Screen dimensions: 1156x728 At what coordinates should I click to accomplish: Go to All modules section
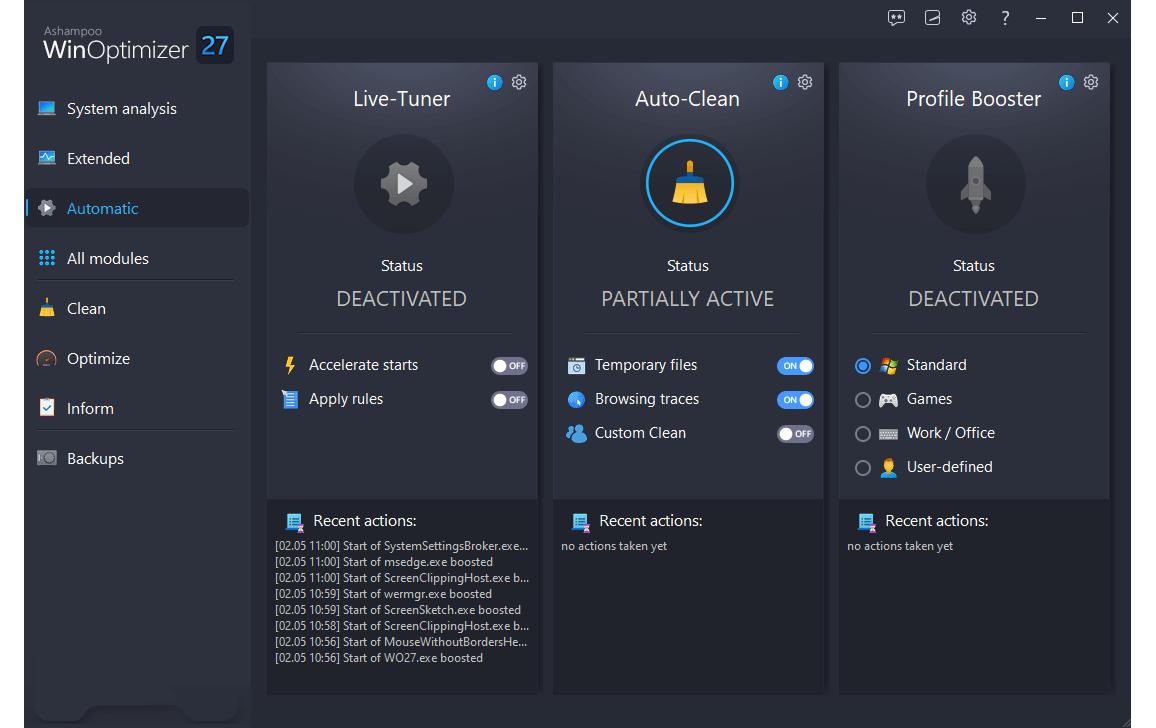(x=107, y=259)
